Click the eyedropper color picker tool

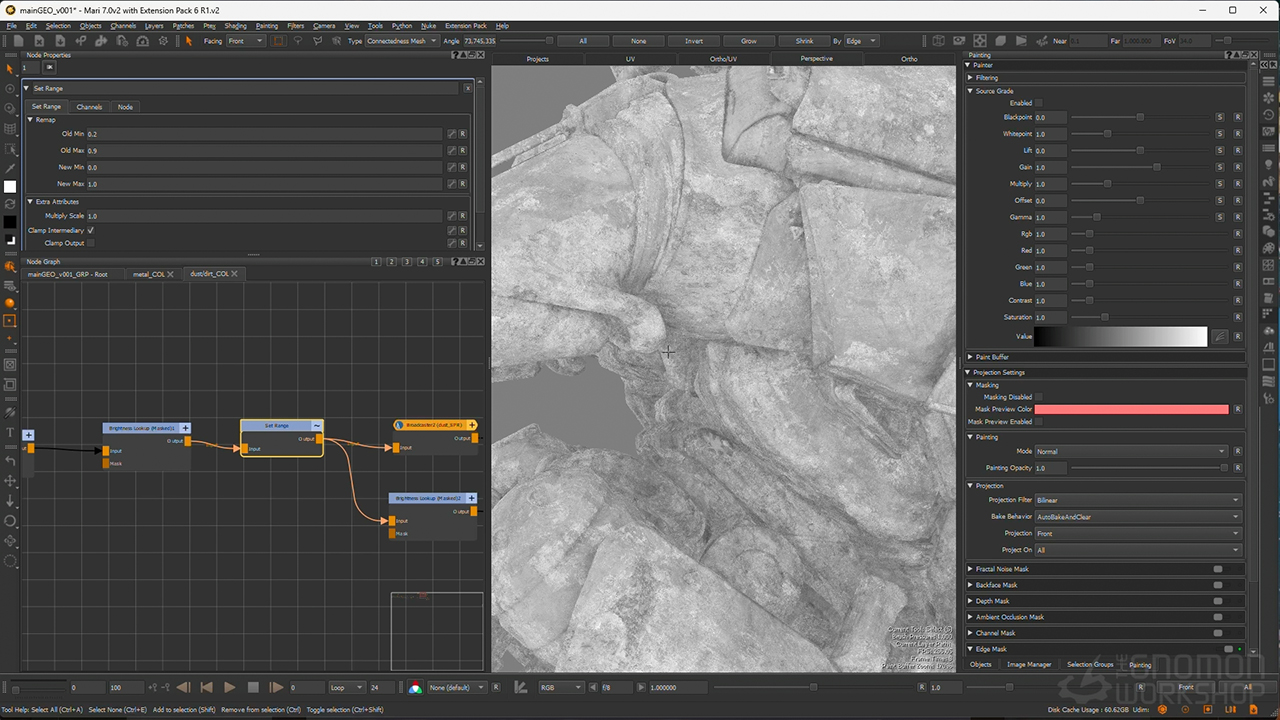pyautogui.click(x=10, y=167)
